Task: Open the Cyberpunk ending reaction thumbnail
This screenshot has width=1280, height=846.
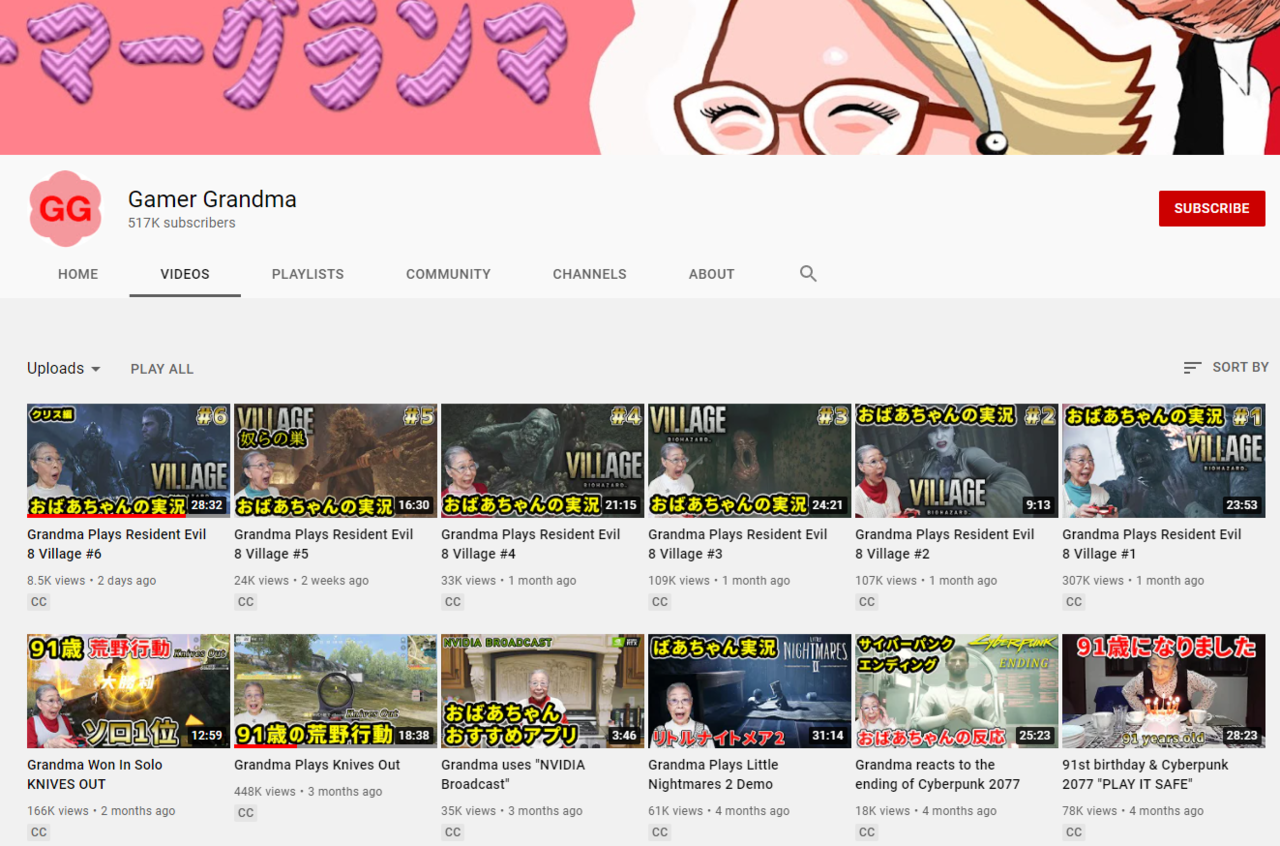Action: [x=956, y=691]
